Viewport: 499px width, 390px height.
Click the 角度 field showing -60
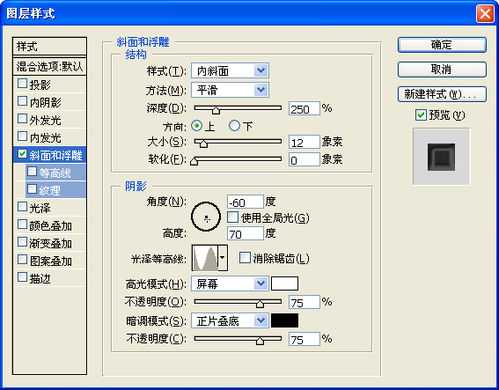pos(245,202)
